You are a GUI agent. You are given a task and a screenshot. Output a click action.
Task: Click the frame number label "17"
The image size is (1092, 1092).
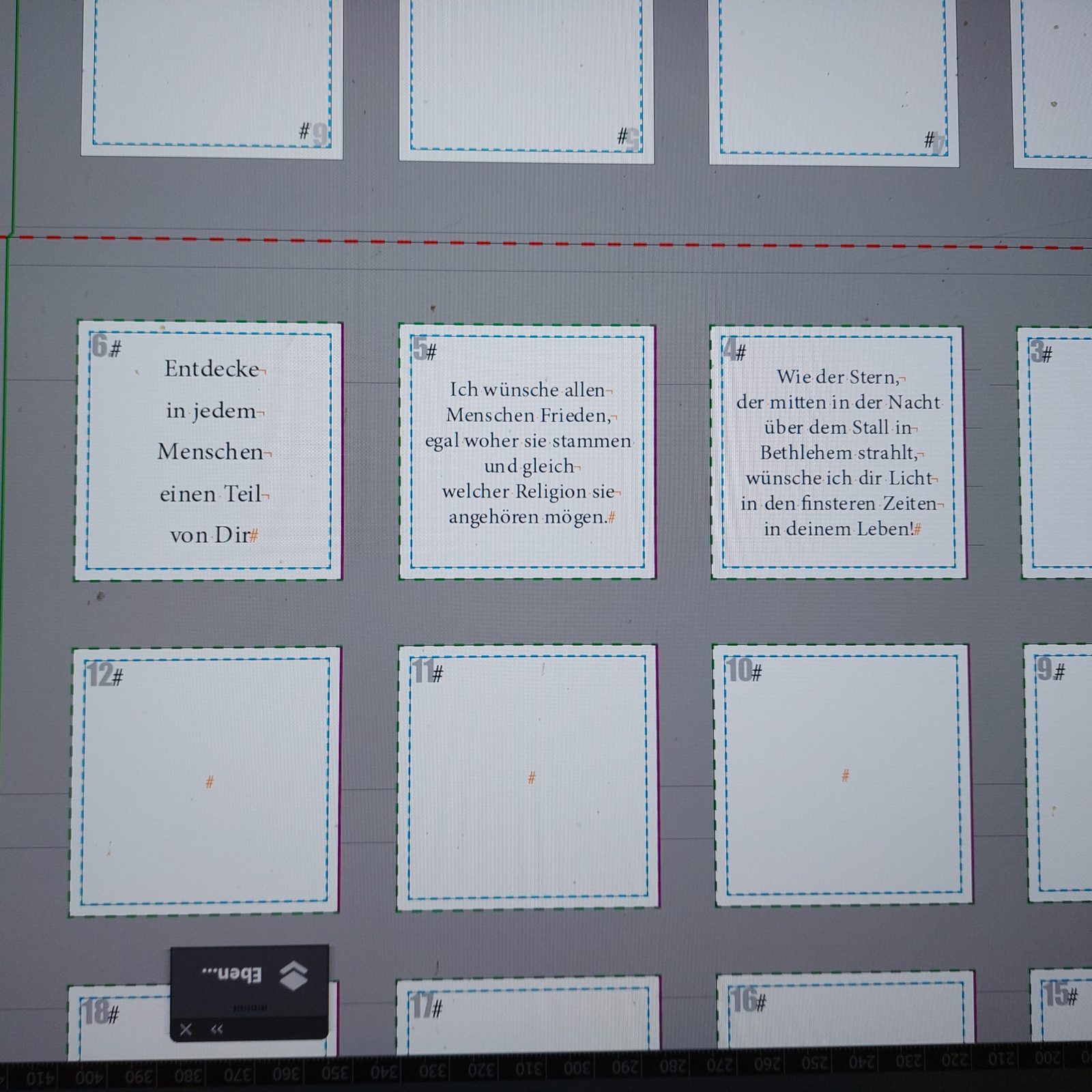421,1005
